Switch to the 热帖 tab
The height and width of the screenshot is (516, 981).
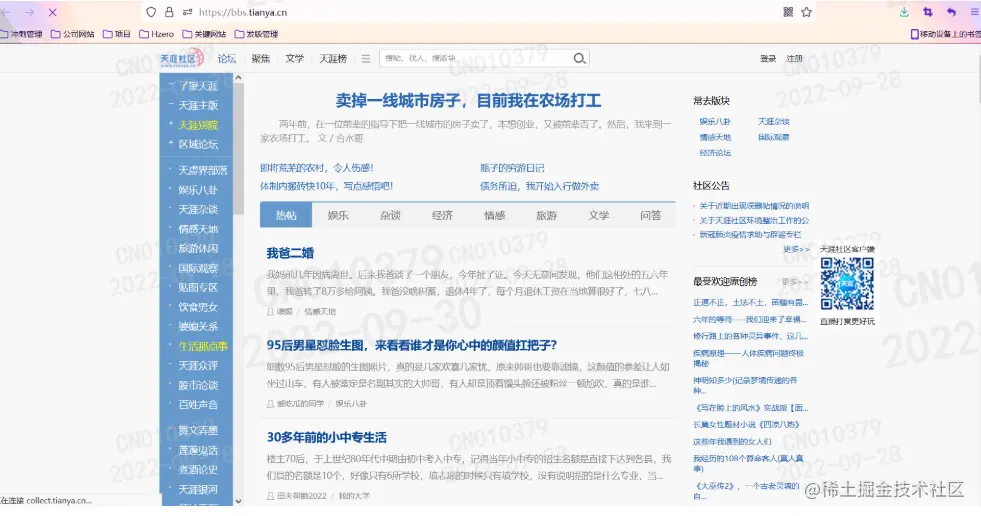286,215
